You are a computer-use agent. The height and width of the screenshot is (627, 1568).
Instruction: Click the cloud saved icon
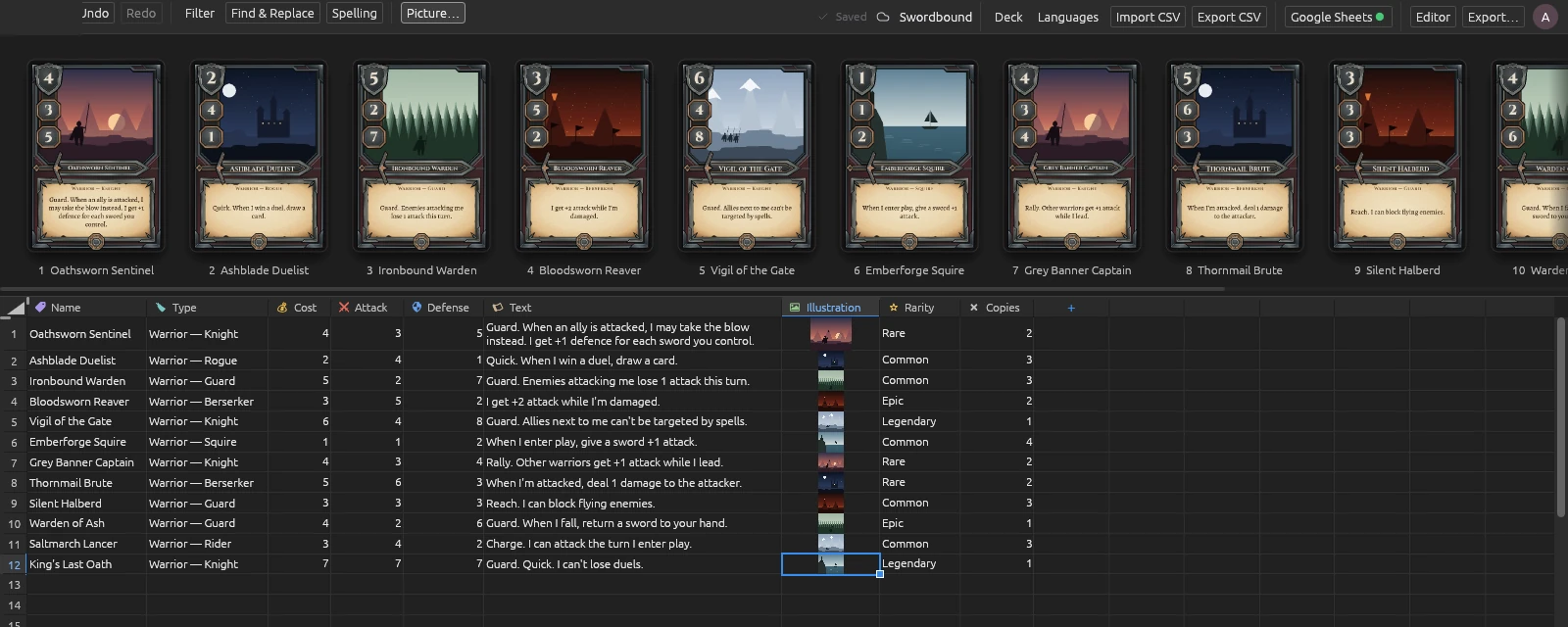pyautogui.click(x=882, y=17)
